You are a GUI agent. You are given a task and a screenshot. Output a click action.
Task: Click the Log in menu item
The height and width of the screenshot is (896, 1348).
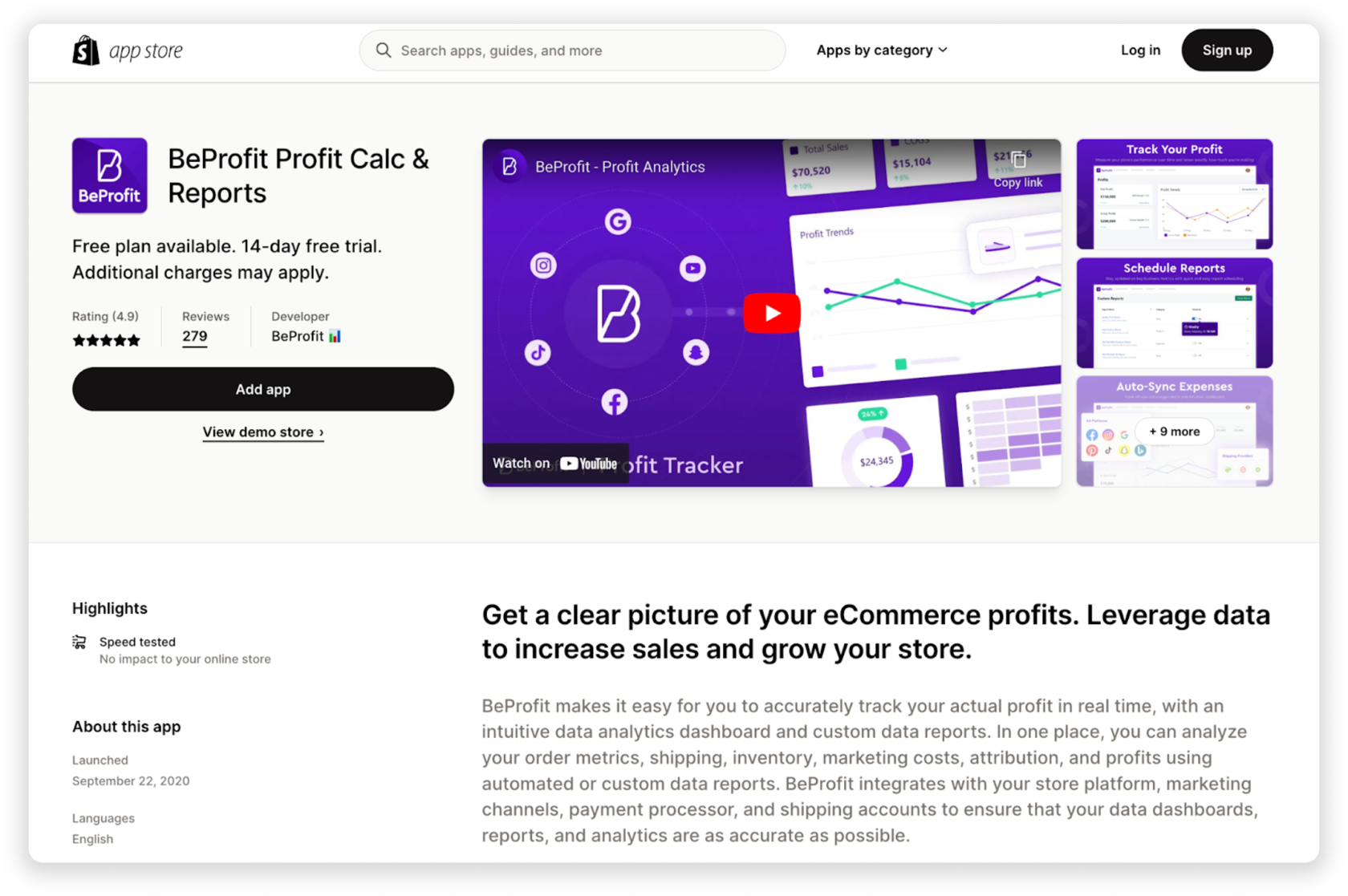click(1140, 50)
